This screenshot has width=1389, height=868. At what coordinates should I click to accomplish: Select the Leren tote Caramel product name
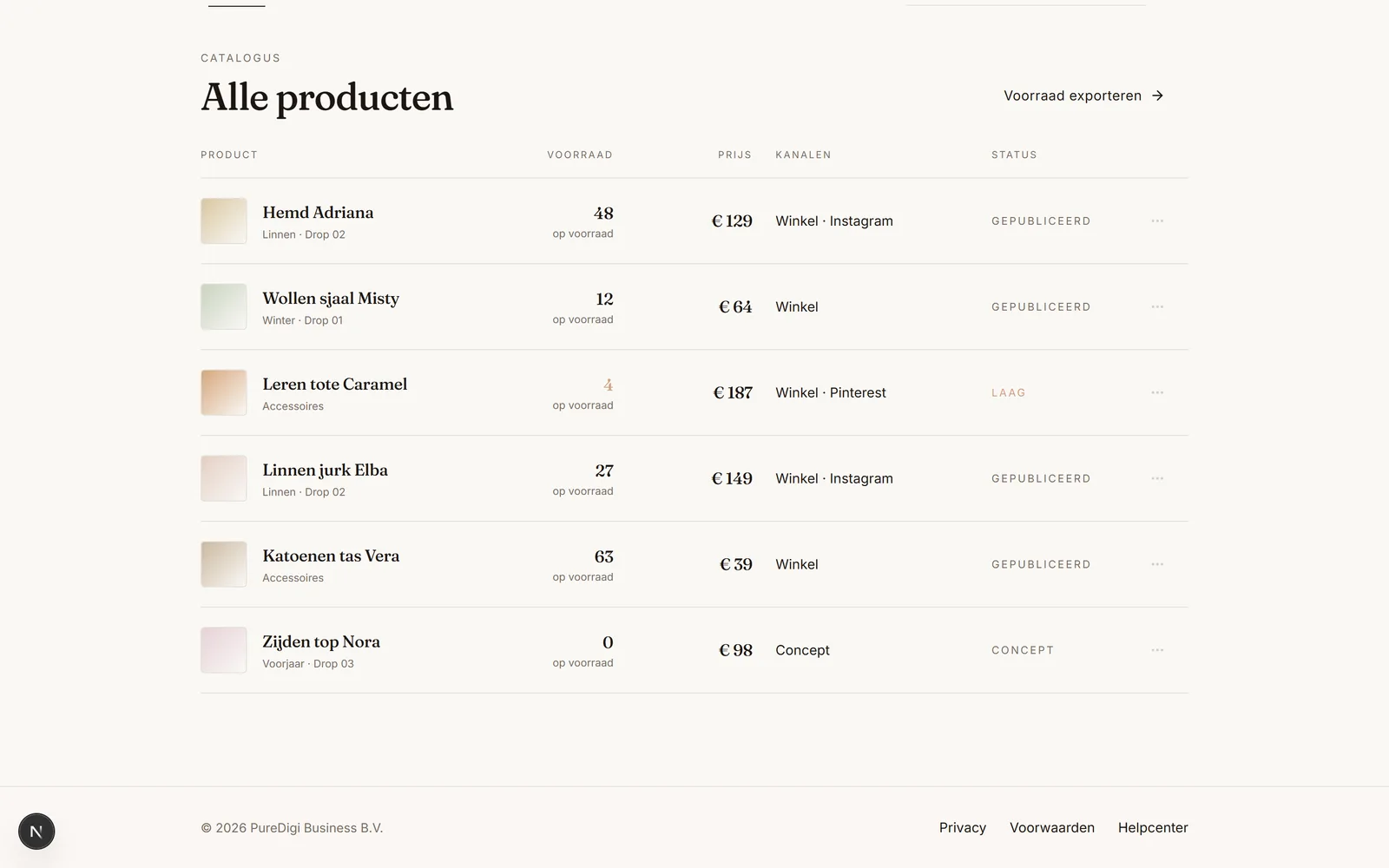[334, 385]
